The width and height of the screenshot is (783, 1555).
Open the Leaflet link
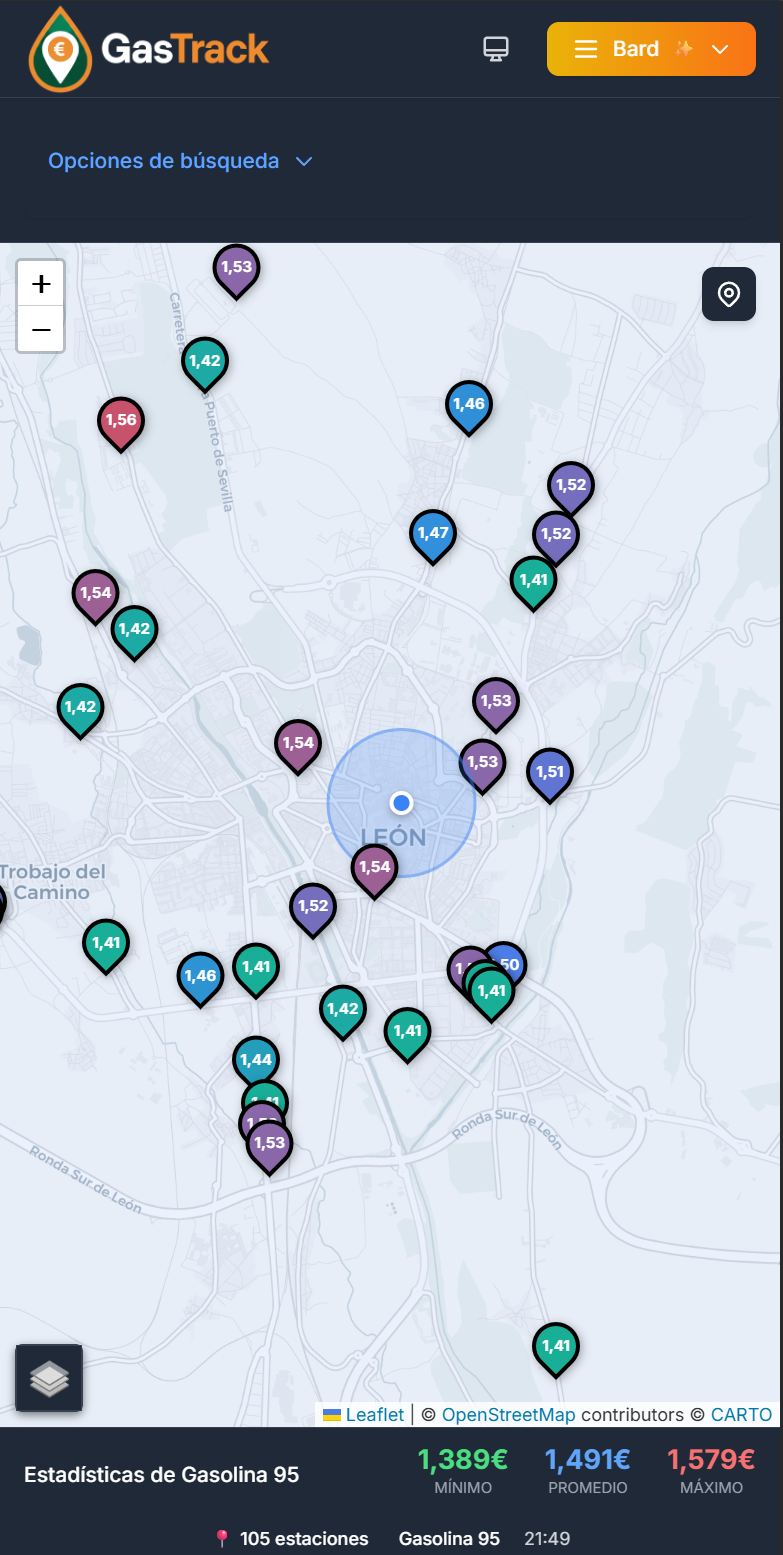coord(364,1415)
